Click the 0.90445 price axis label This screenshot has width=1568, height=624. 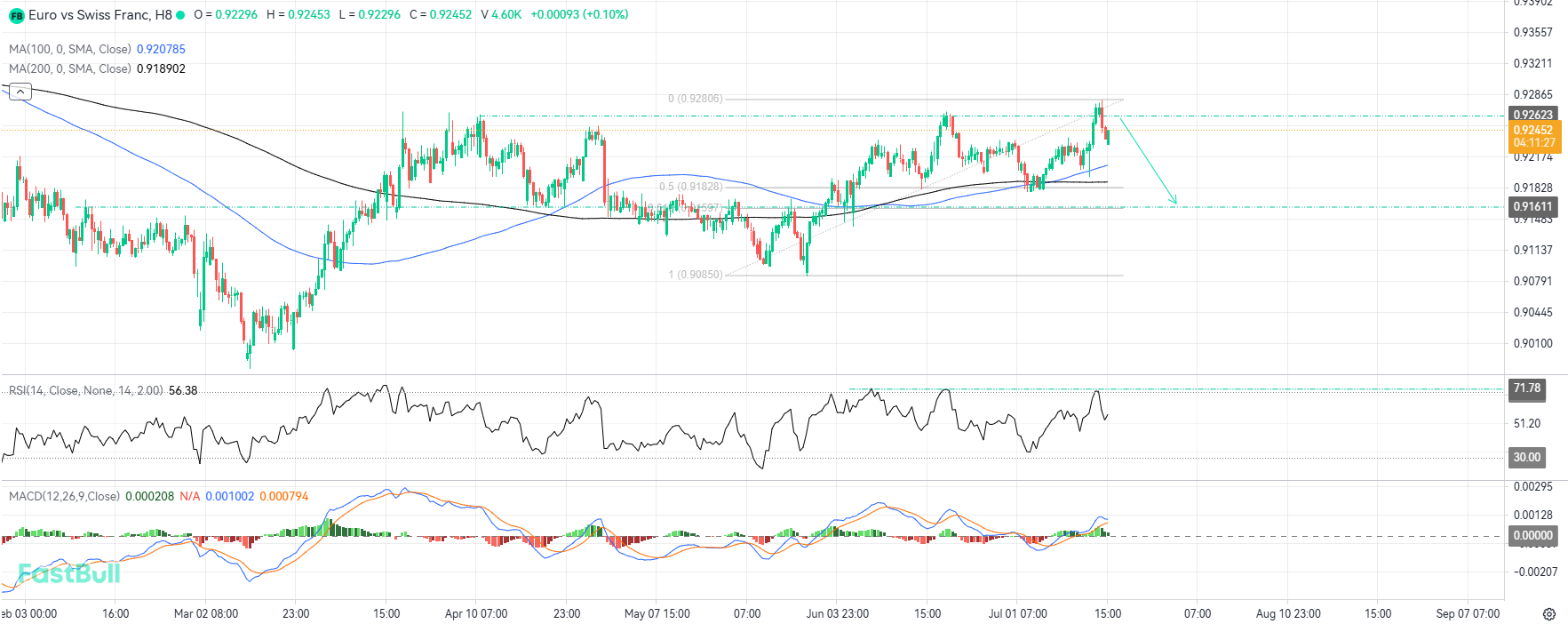tap(1533, 312)
